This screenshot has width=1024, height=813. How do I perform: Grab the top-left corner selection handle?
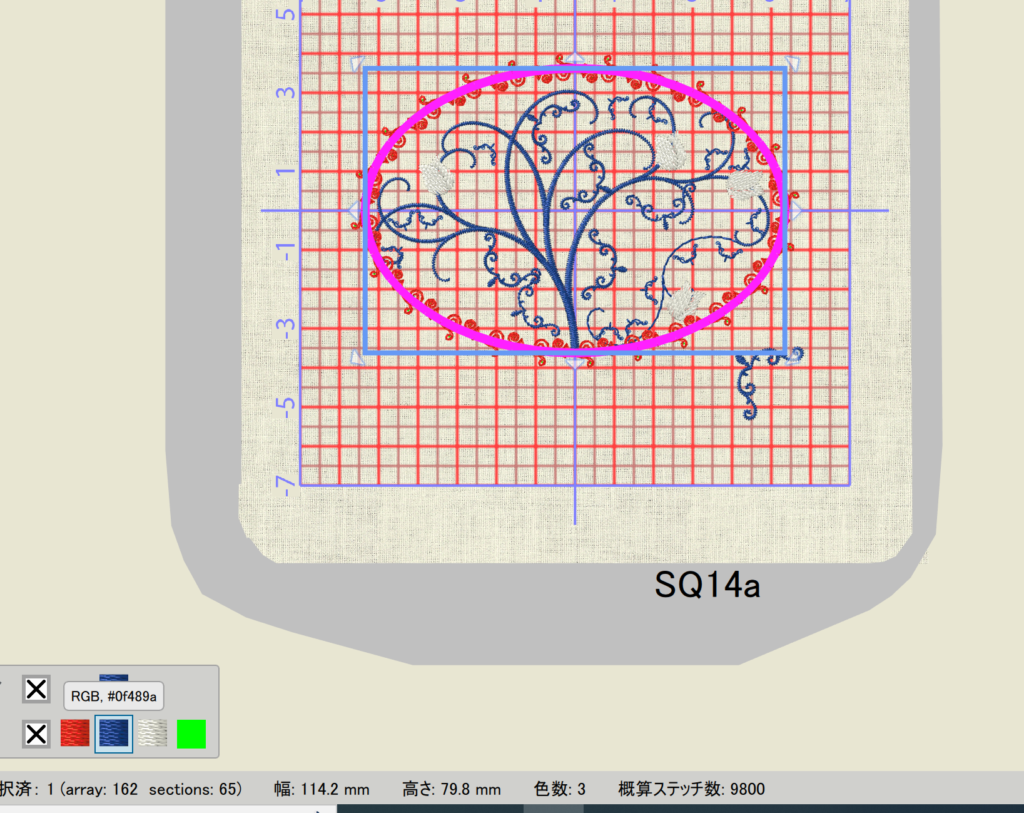click(356, 64)
